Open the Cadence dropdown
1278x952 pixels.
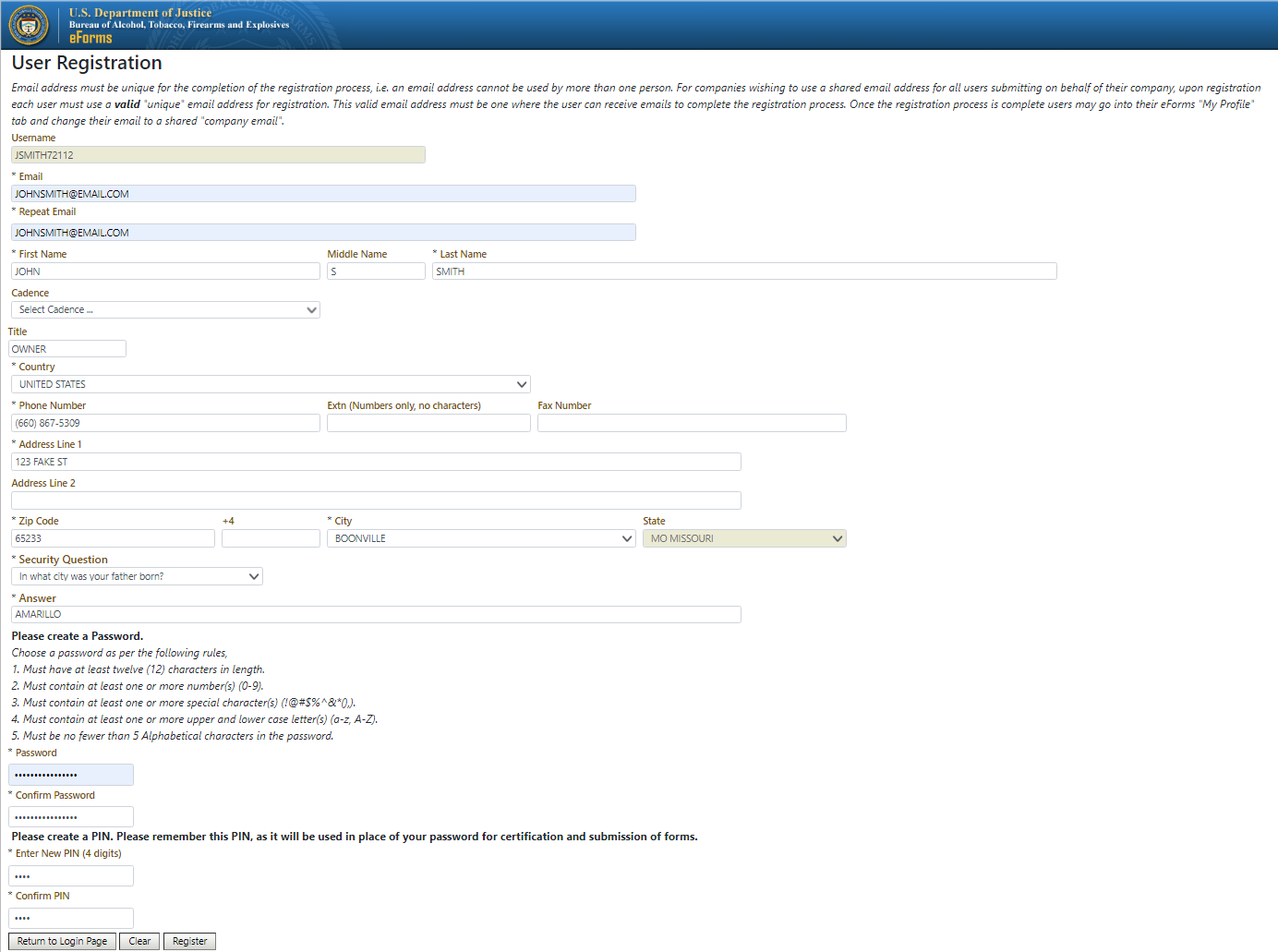point(164,309)
